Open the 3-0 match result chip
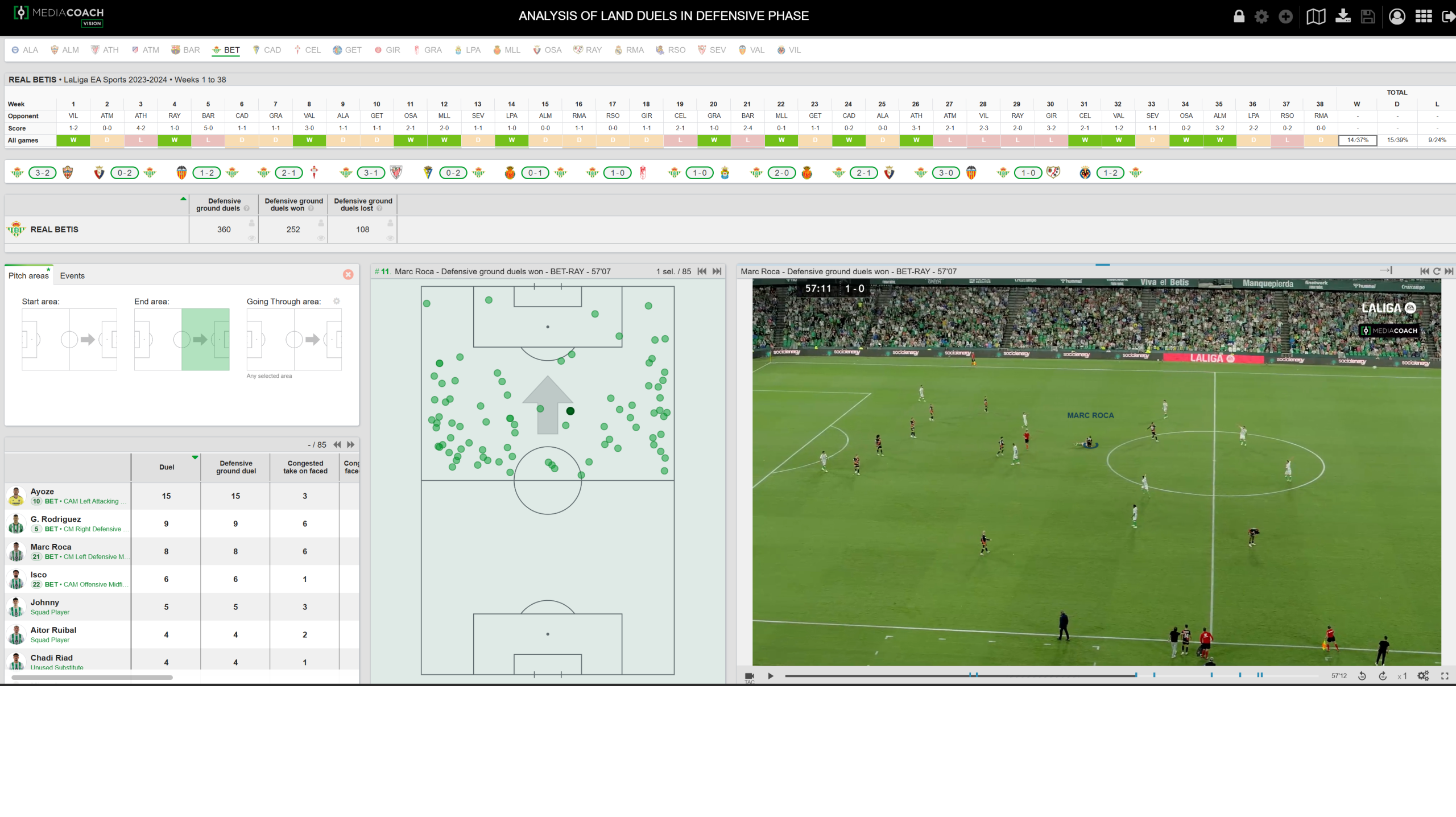Image resolution: width=1456 pixels, height=817 pixels. [x=946, y=173]
